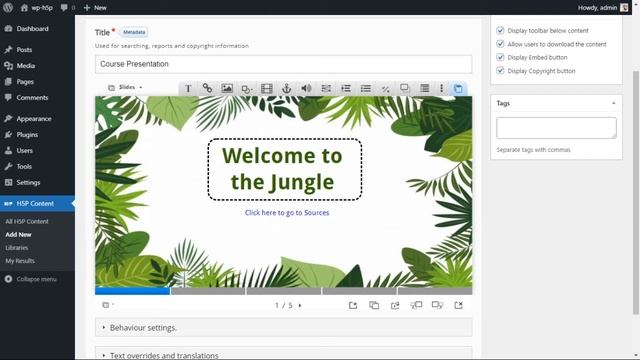The height and width of the screenshot is (360, 640).
Task: Click the active blue paste icon in toolbar
Action: click(x=458, y=89)
